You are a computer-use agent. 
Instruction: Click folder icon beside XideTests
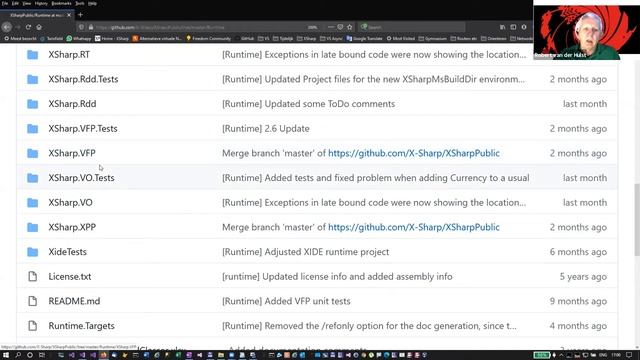[33, 252]
